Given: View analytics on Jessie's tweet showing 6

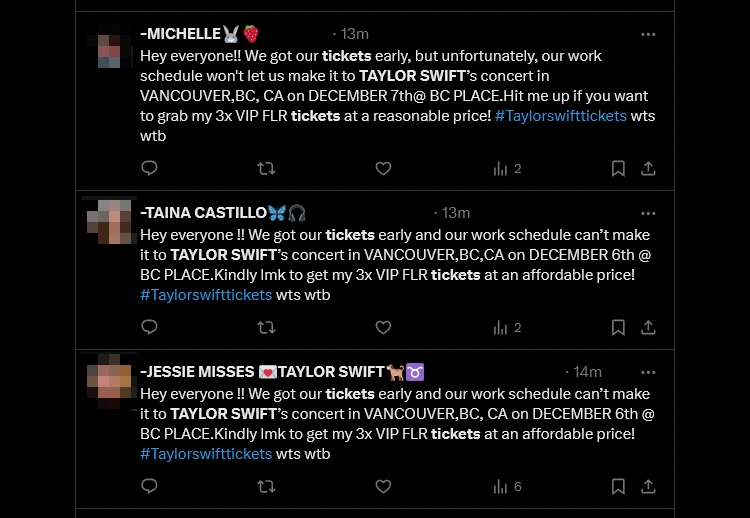Looking at the screenshot, I should click(507, 486).
